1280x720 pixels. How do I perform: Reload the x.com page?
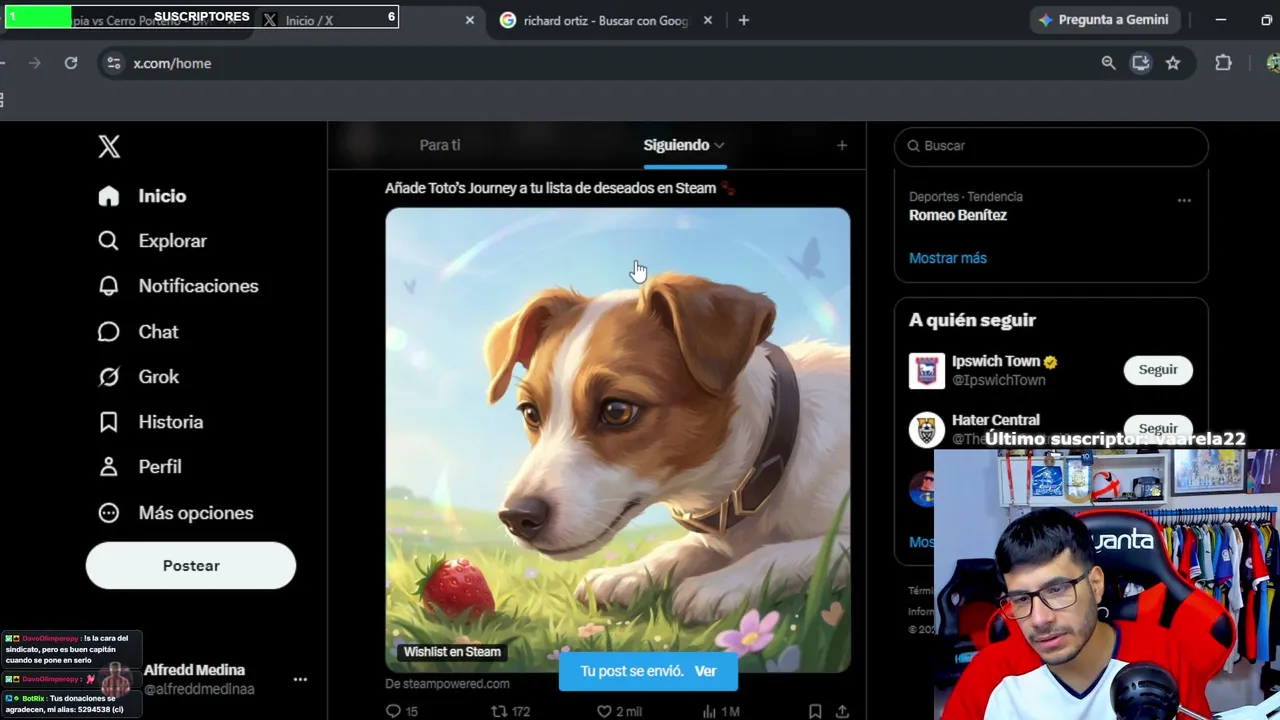tap(71, 63)
